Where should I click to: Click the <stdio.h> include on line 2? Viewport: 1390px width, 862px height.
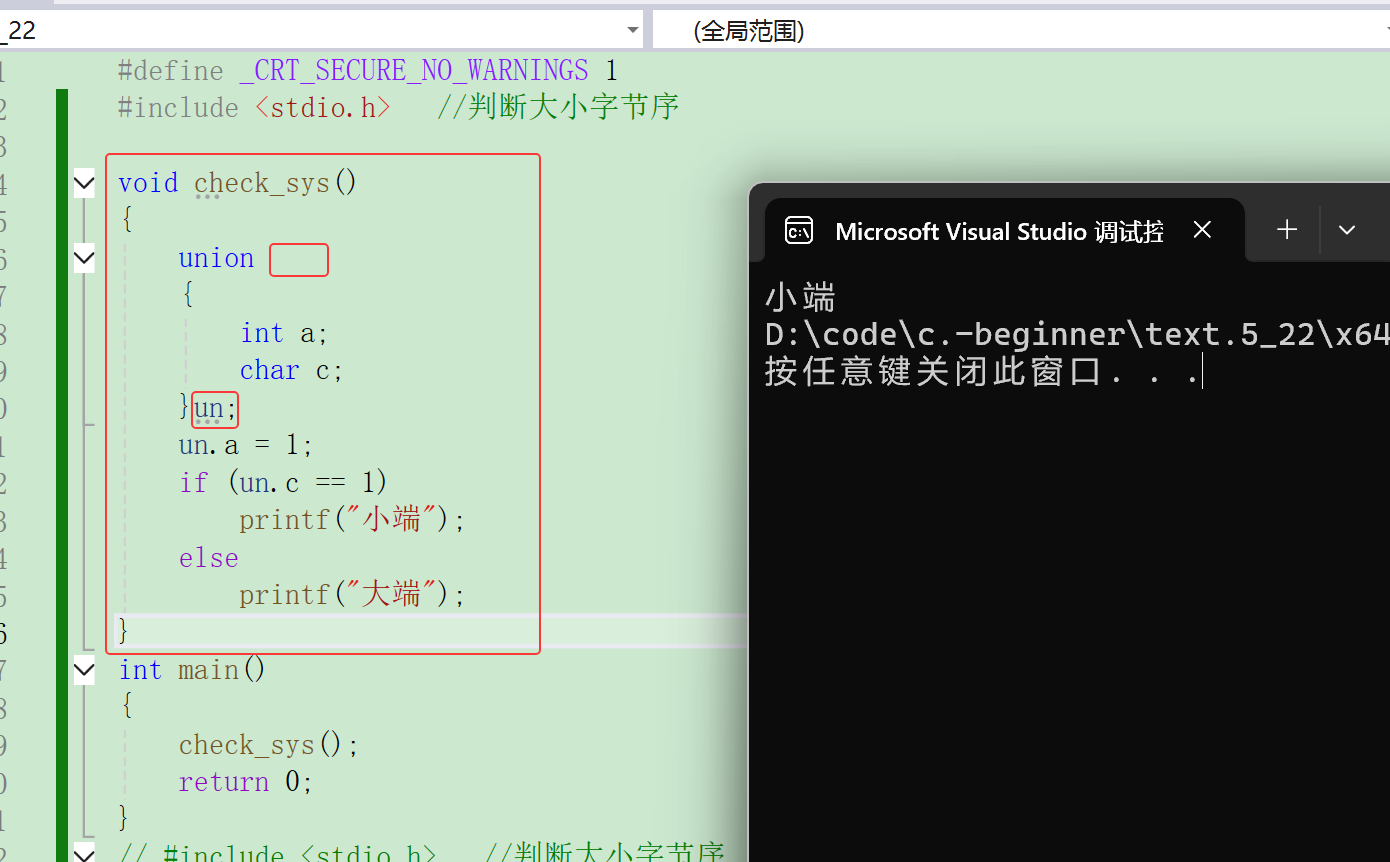pyautogui.click(x=323, y=107)
